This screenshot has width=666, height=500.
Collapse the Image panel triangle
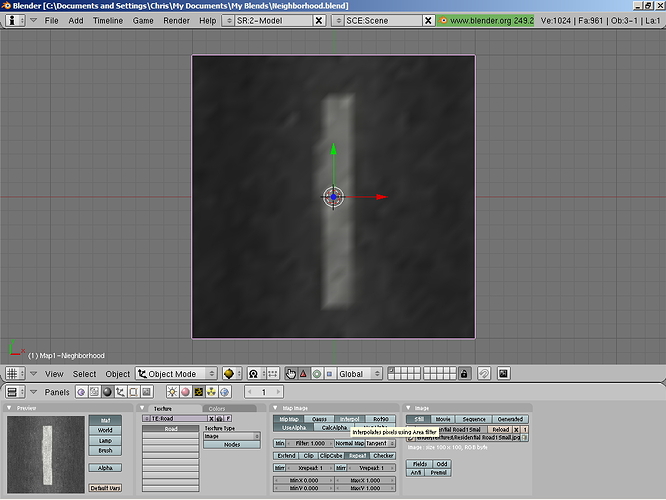click(408, 408)
